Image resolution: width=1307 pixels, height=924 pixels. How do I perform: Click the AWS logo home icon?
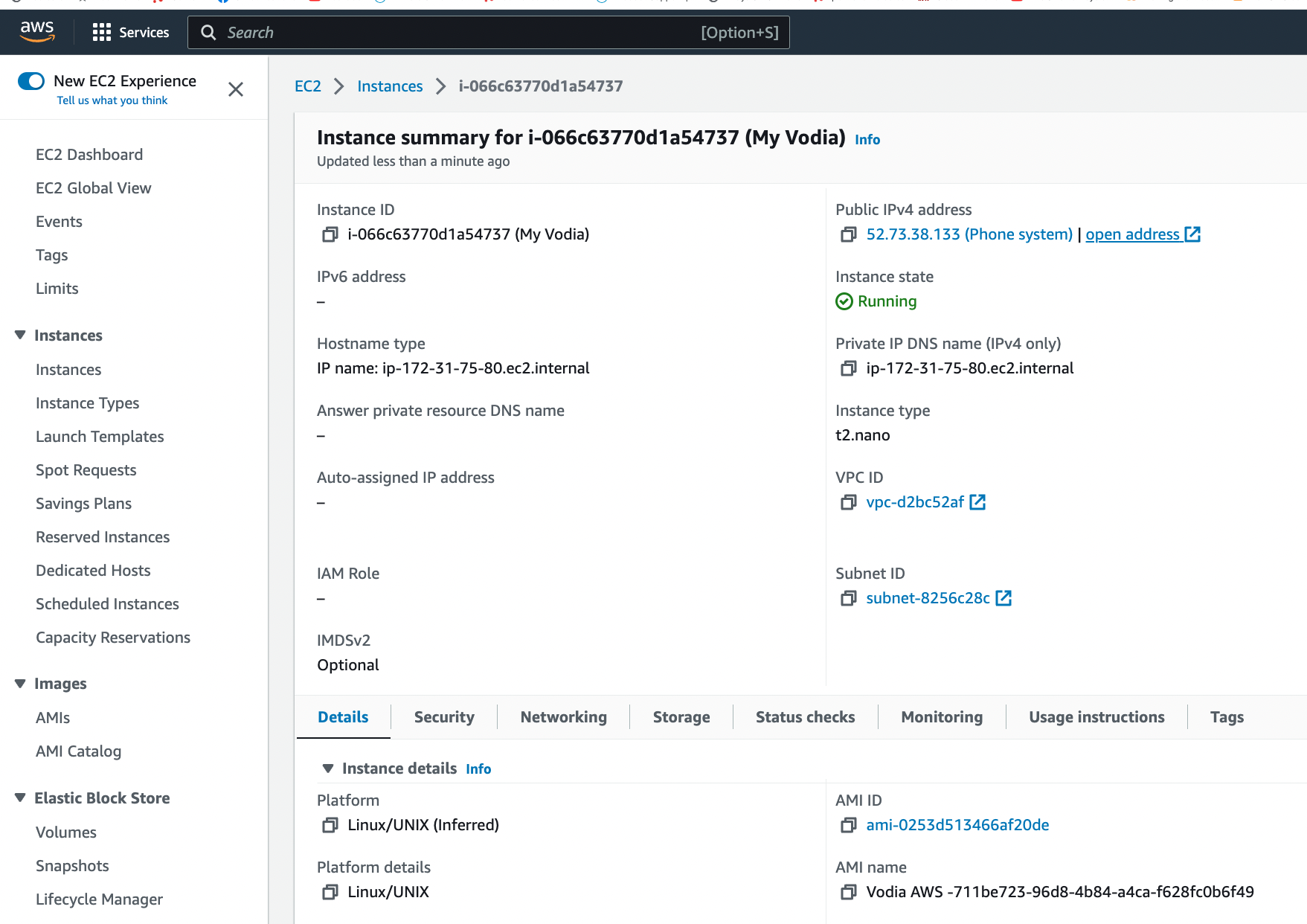click(x=37, y=32)
